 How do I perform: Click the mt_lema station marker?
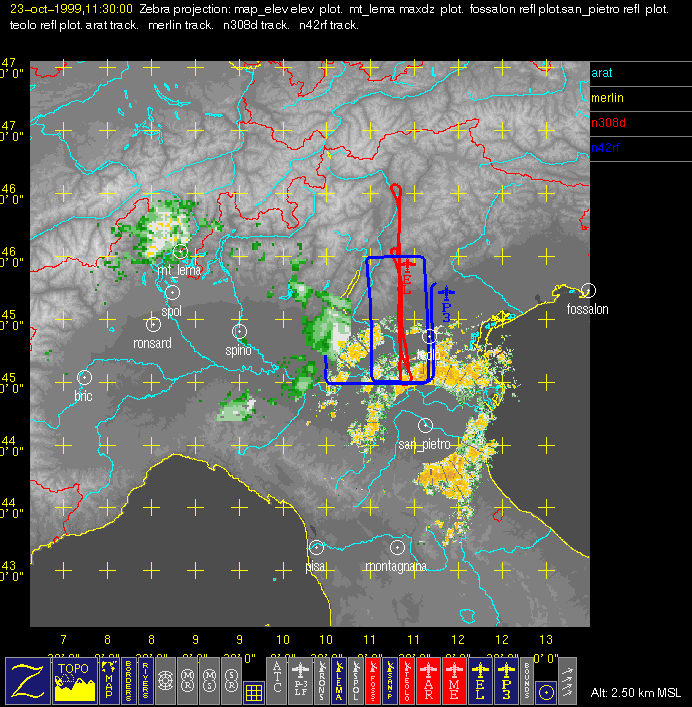tap(180, 251)
